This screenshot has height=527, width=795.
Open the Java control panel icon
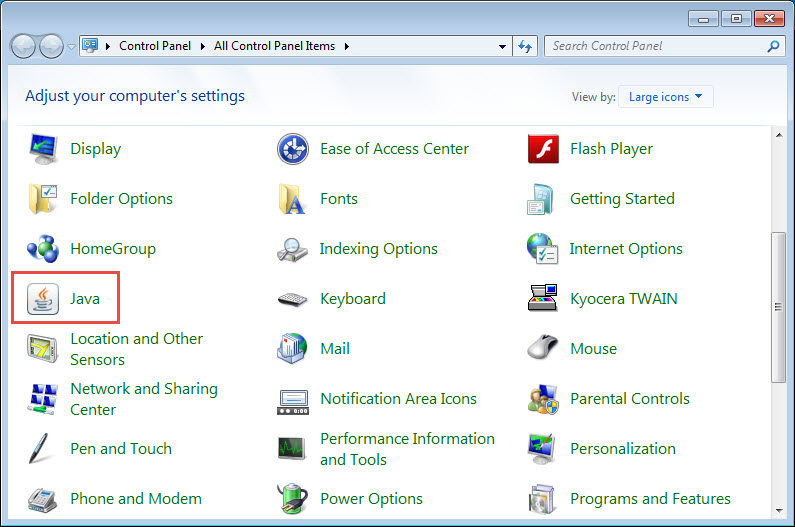pyautogui.click(x=43, y=298)
